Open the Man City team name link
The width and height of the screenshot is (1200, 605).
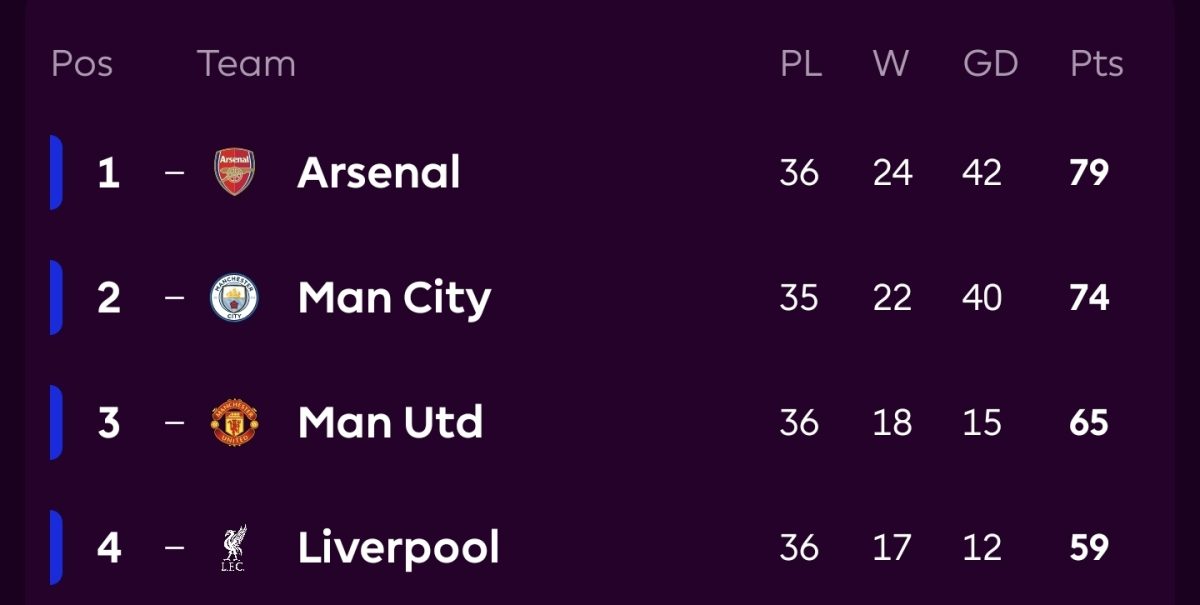coord(394,298)
